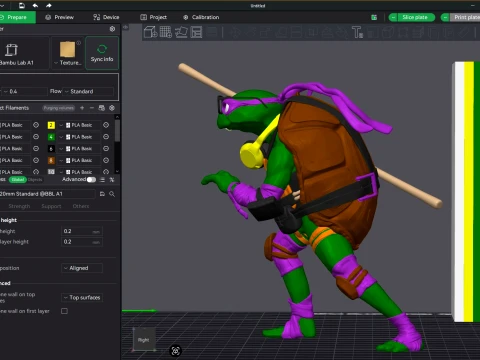Edit preset icon for filament 2

106,125
